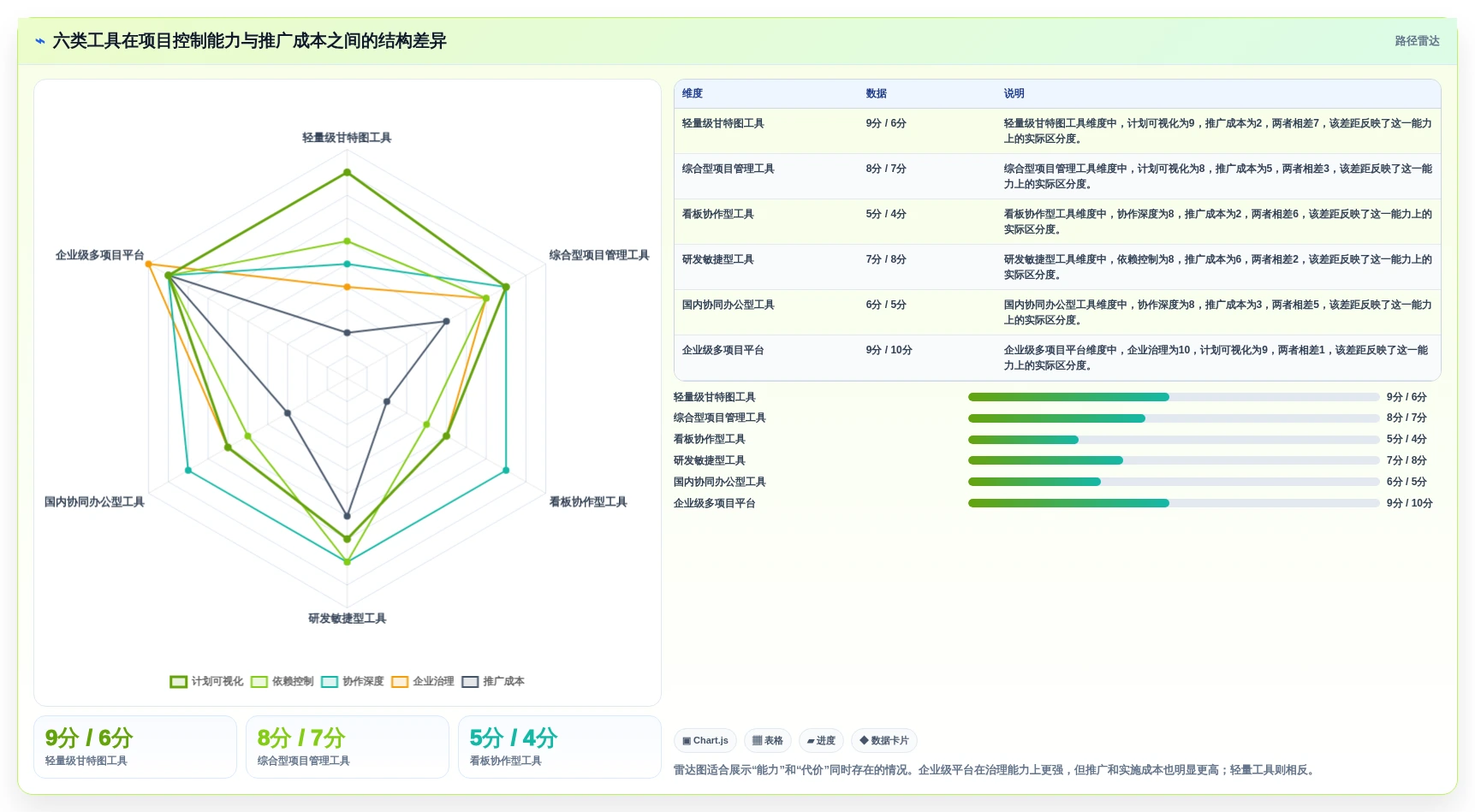This screenshot has height=812, width=1475.
Task: Select the 看板协作型工具 table row
Action: 1057,222
